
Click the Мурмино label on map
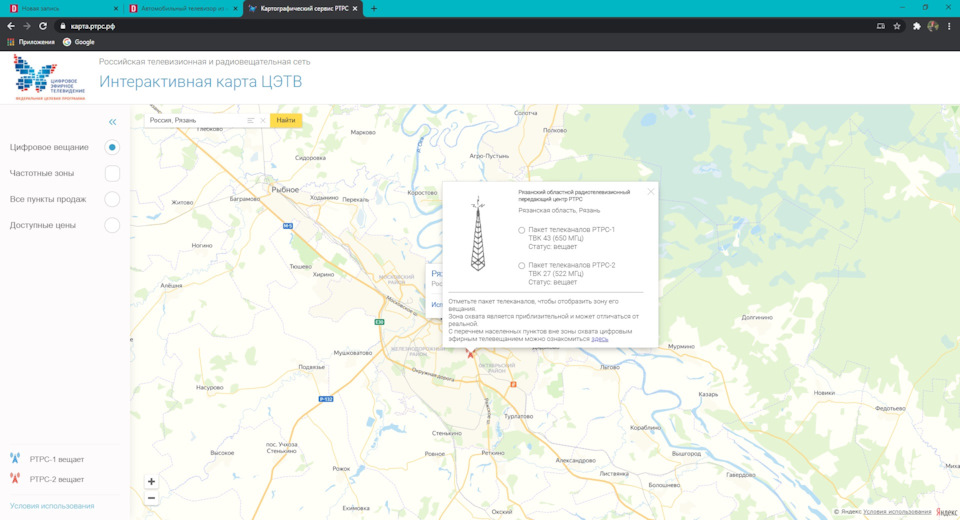[681, 347]
